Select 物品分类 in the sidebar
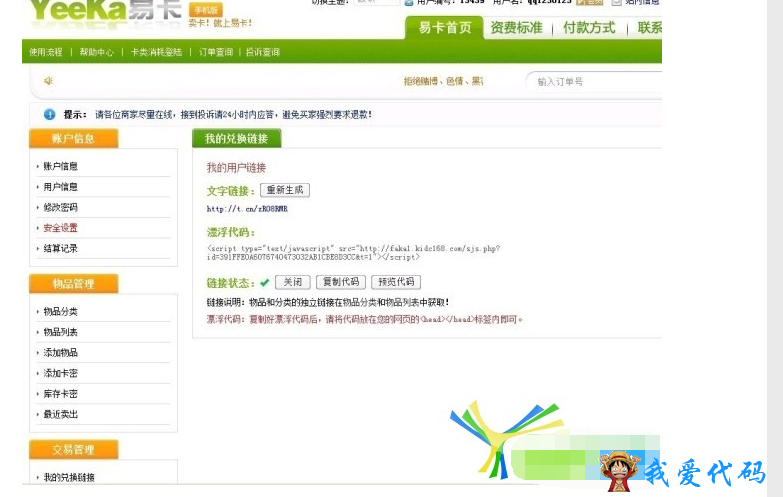 pos(60,312)
